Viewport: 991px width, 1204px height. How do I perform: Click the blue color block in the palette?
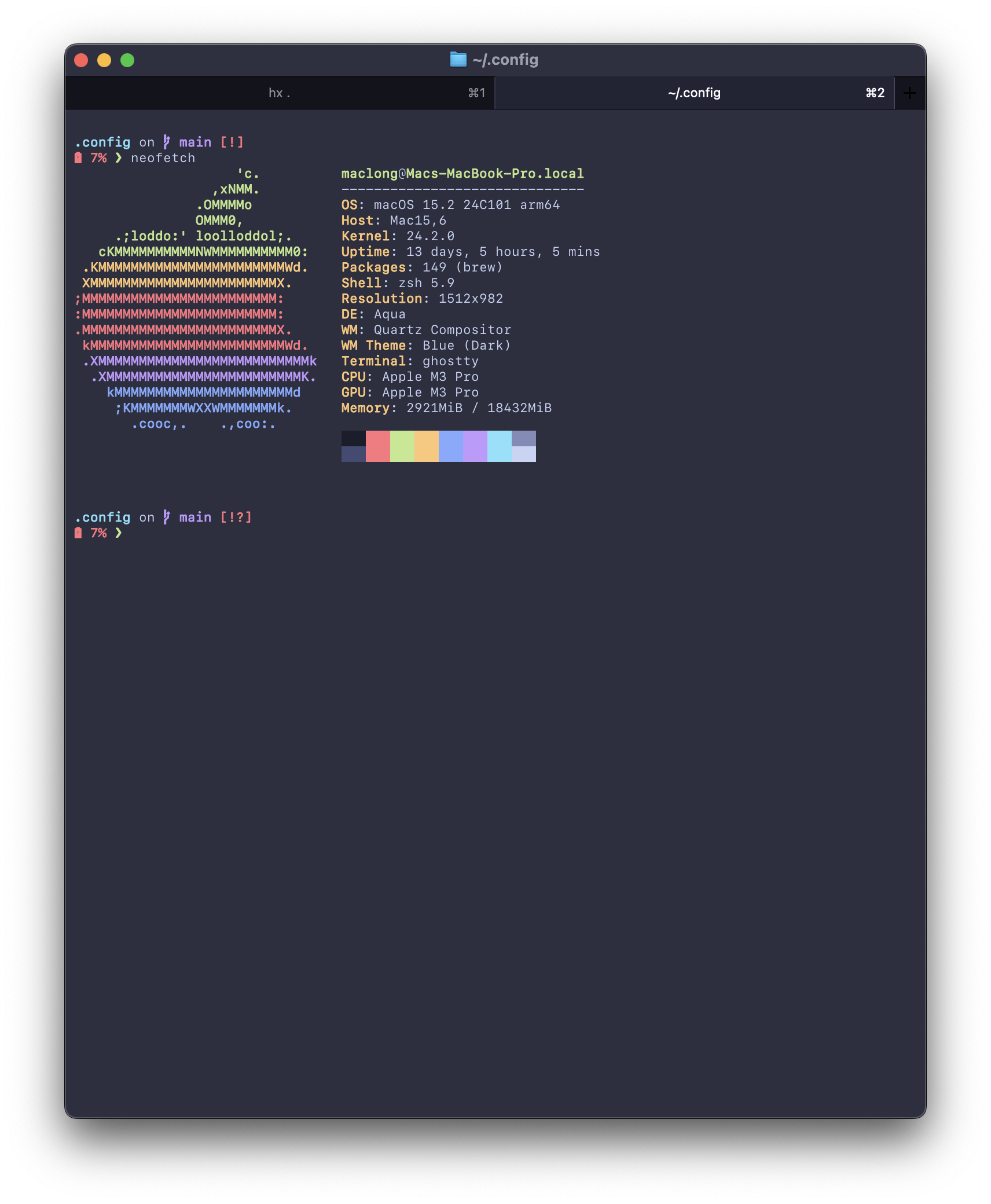click(x=451, y=446)
